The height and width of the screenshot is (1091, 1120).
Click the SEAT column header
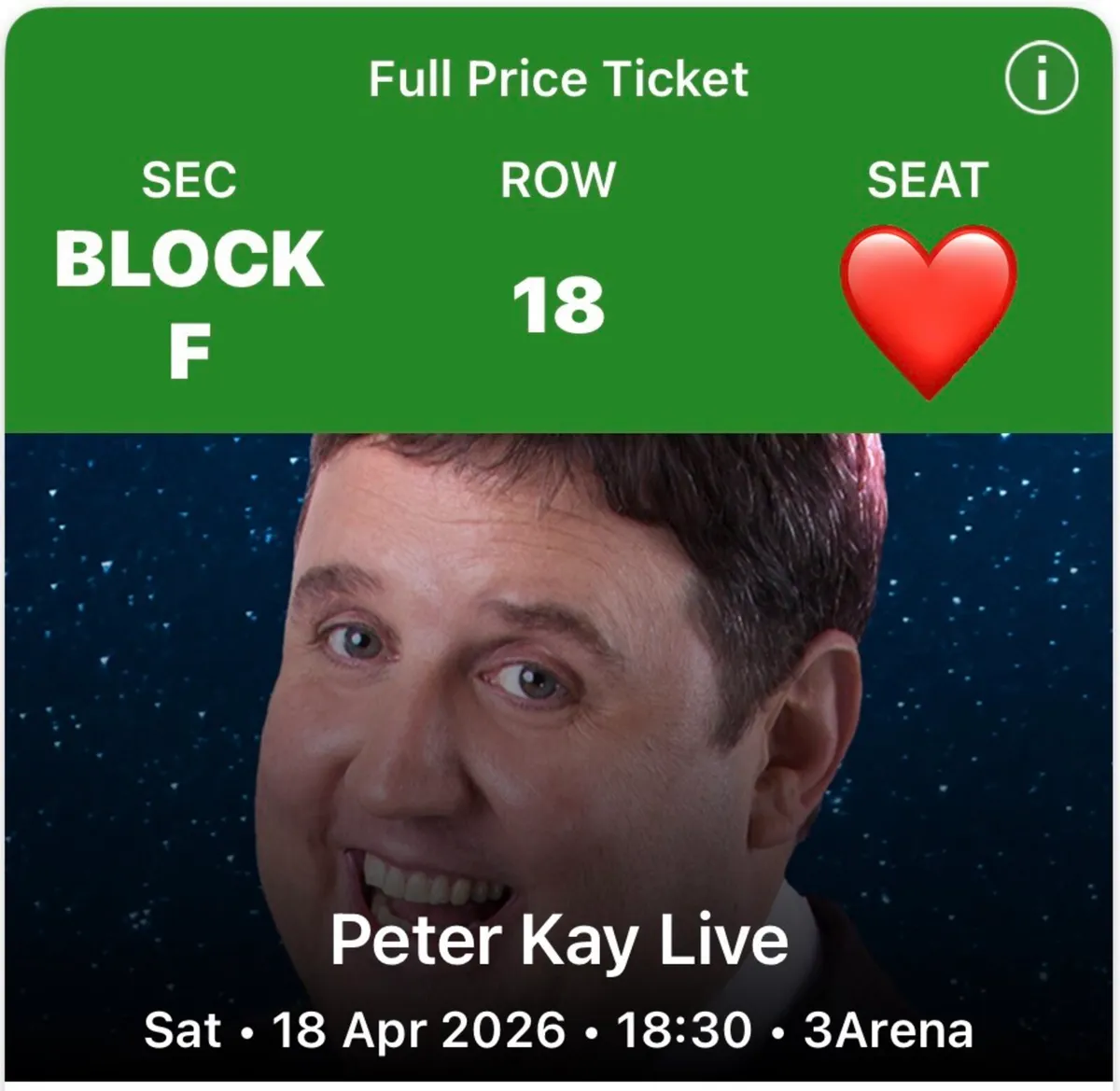point(929,178)
